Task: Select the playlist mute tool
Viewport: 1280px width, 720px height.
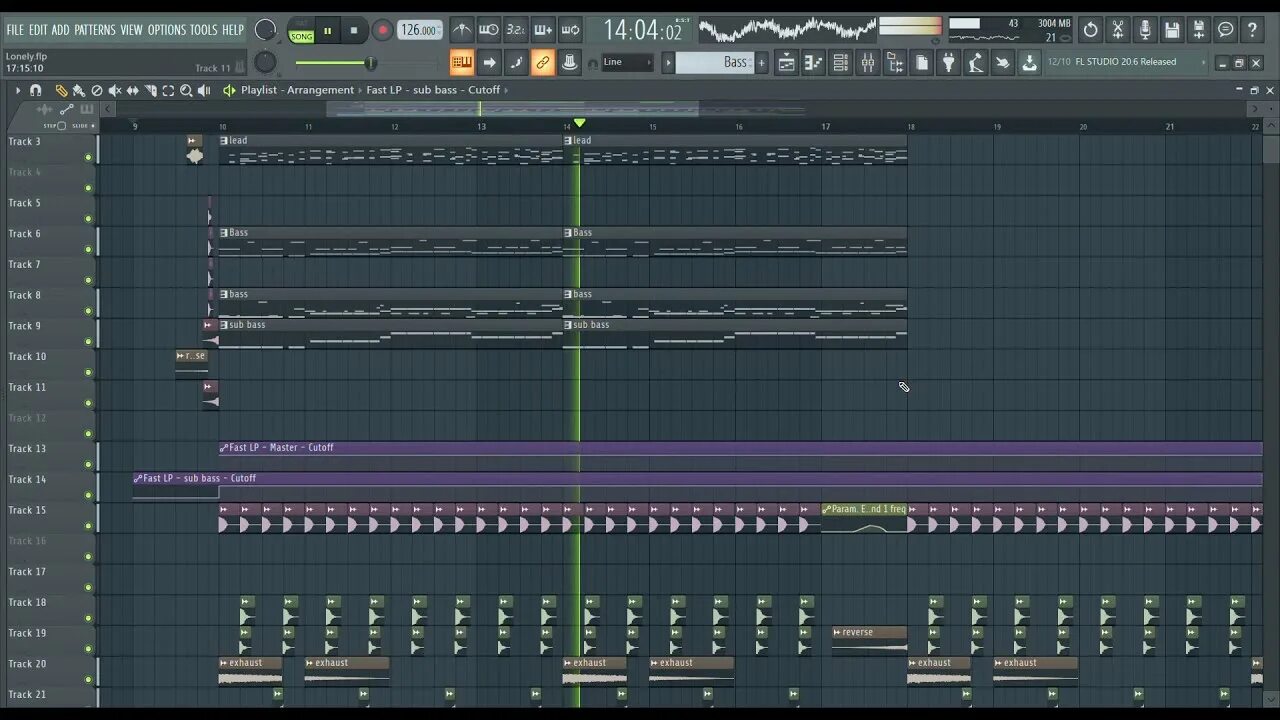Action: pyautogui.click(x=115, y=90)
